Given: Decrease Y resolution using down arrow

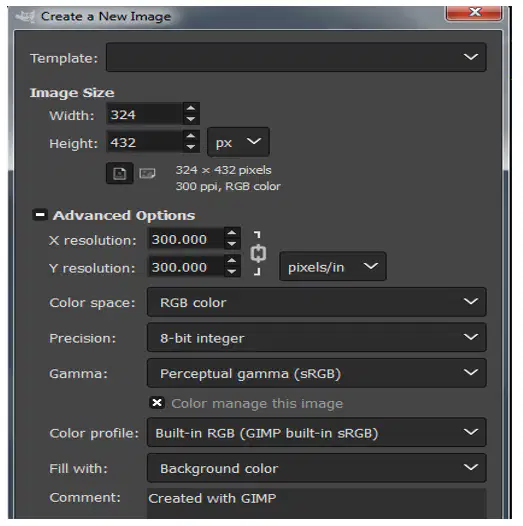Looking at the screenshot, I should click(231, 272).
